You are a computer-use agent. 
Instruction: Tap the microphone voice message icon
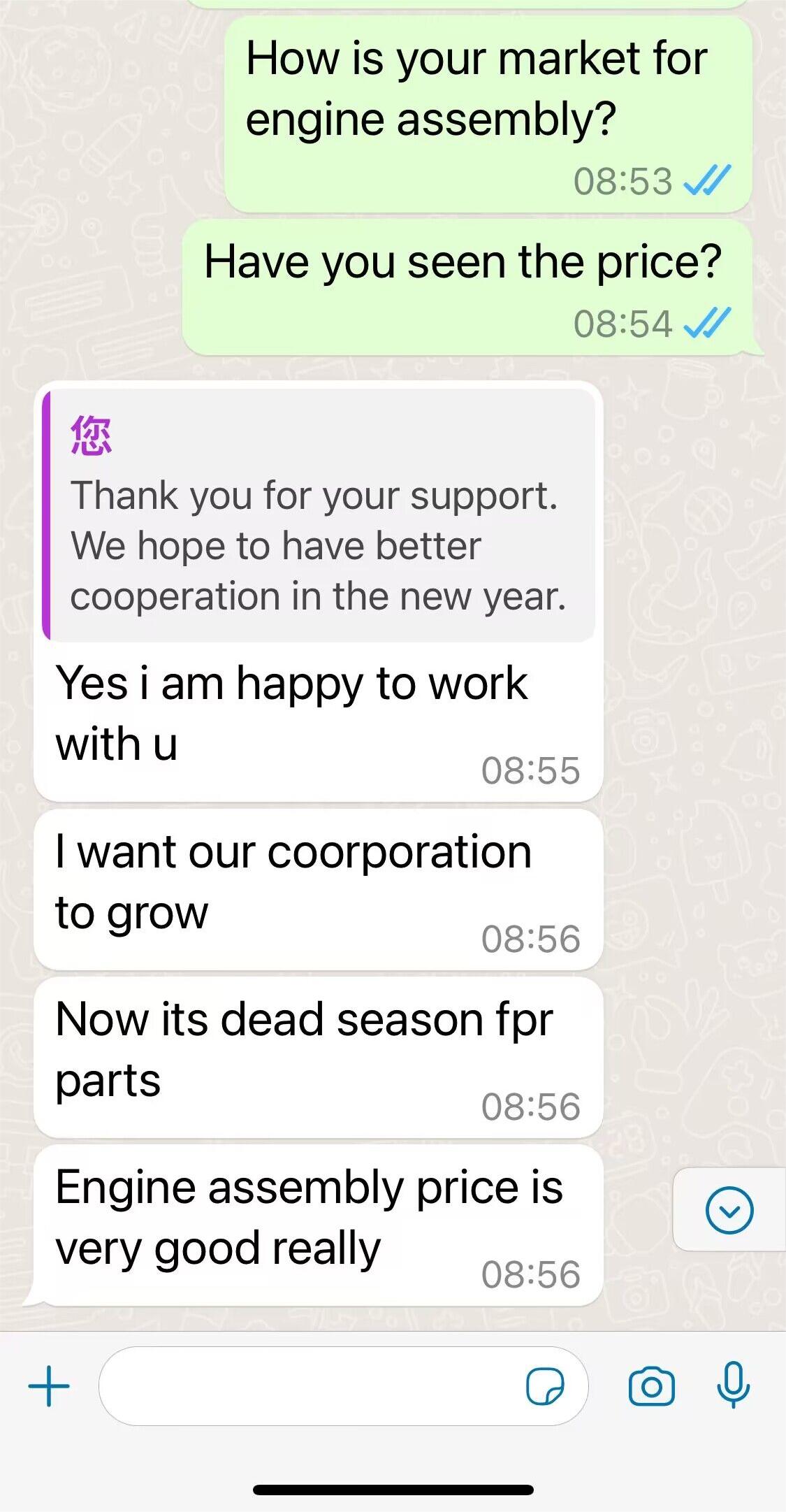tap(733, 1385)
